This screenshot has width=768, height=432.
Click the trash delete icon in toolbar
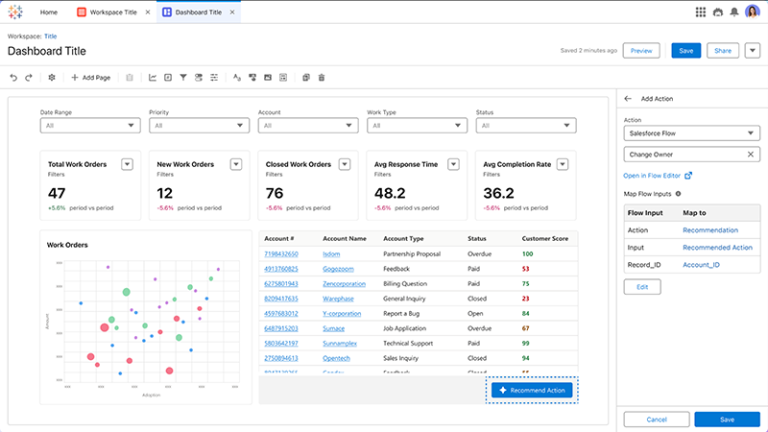tap(321, 77)
